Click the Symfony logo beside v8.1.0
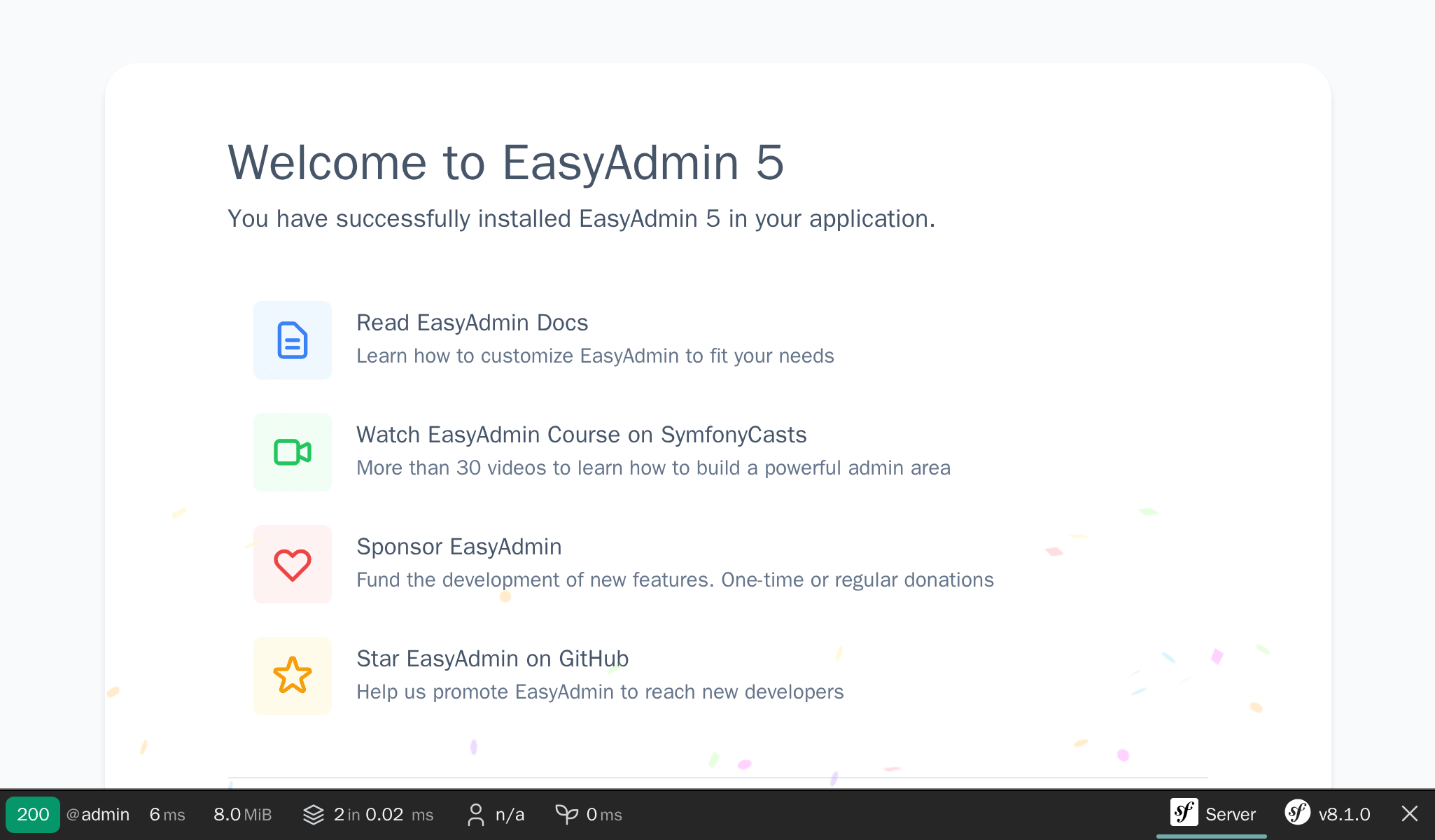1435x840 pixels. pyautogui.click(x=1298, y=813)
